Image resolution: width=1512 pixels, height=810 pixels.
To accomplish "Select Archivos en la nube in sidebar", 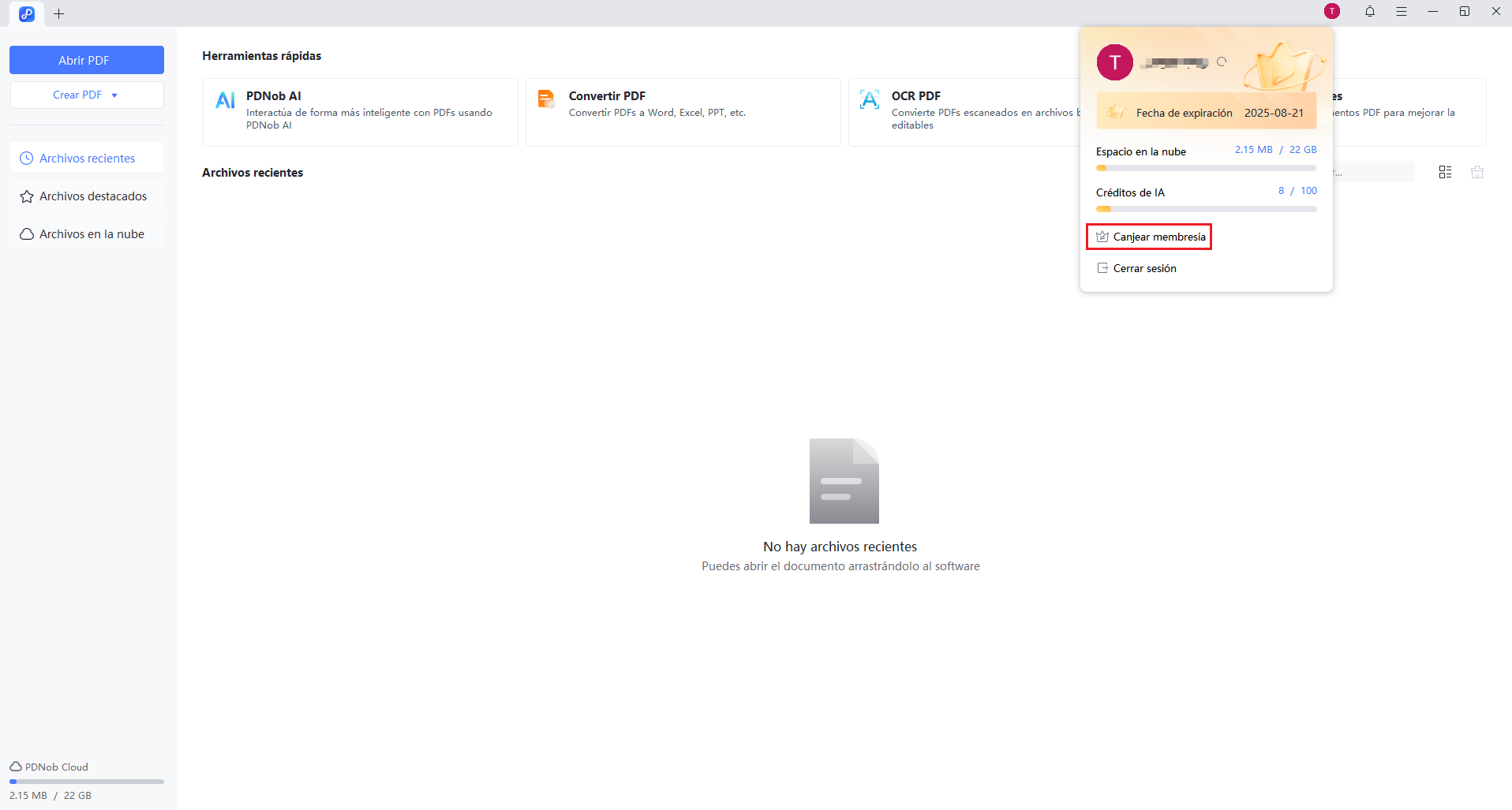I will pyautogui.click(x=87, y=233).
